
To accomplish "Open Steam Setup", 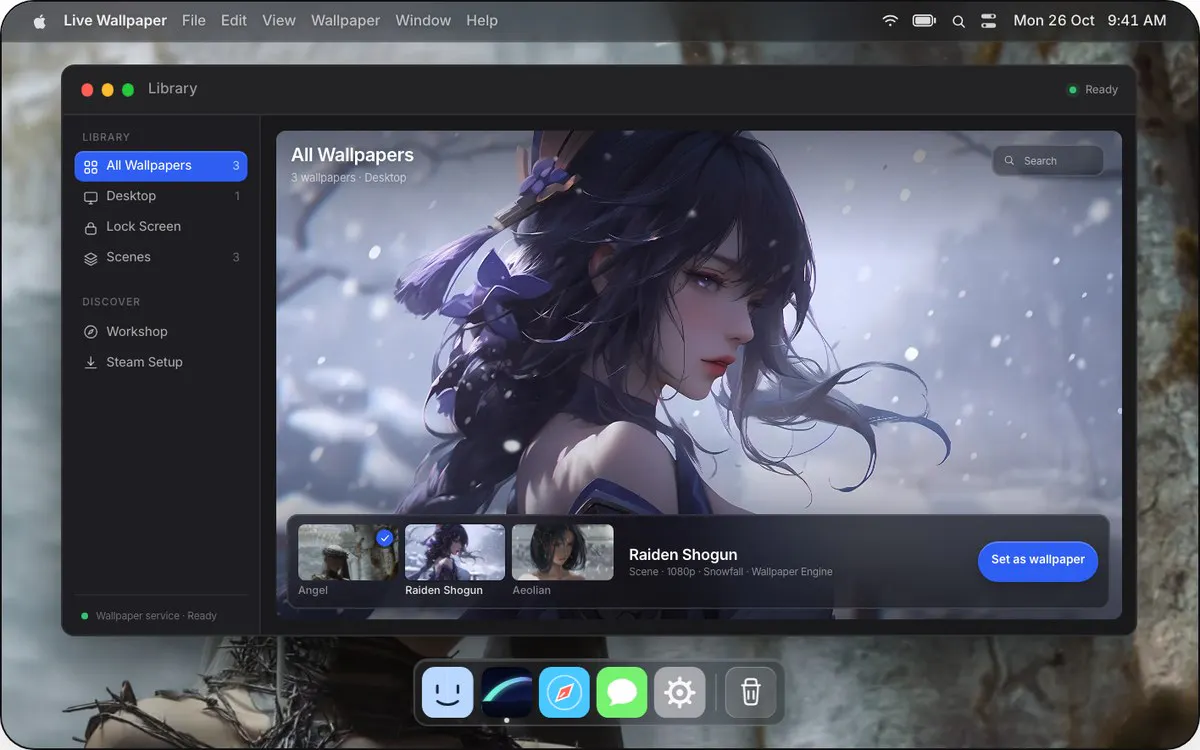I will click(161, 362).
